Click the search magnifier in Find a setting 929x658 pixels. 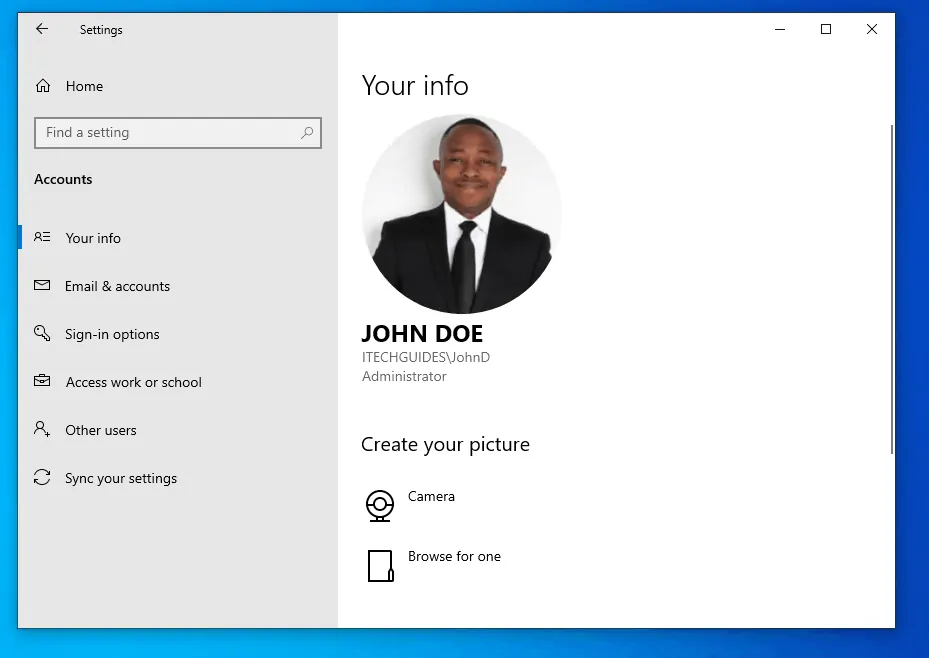click(307, 132)
